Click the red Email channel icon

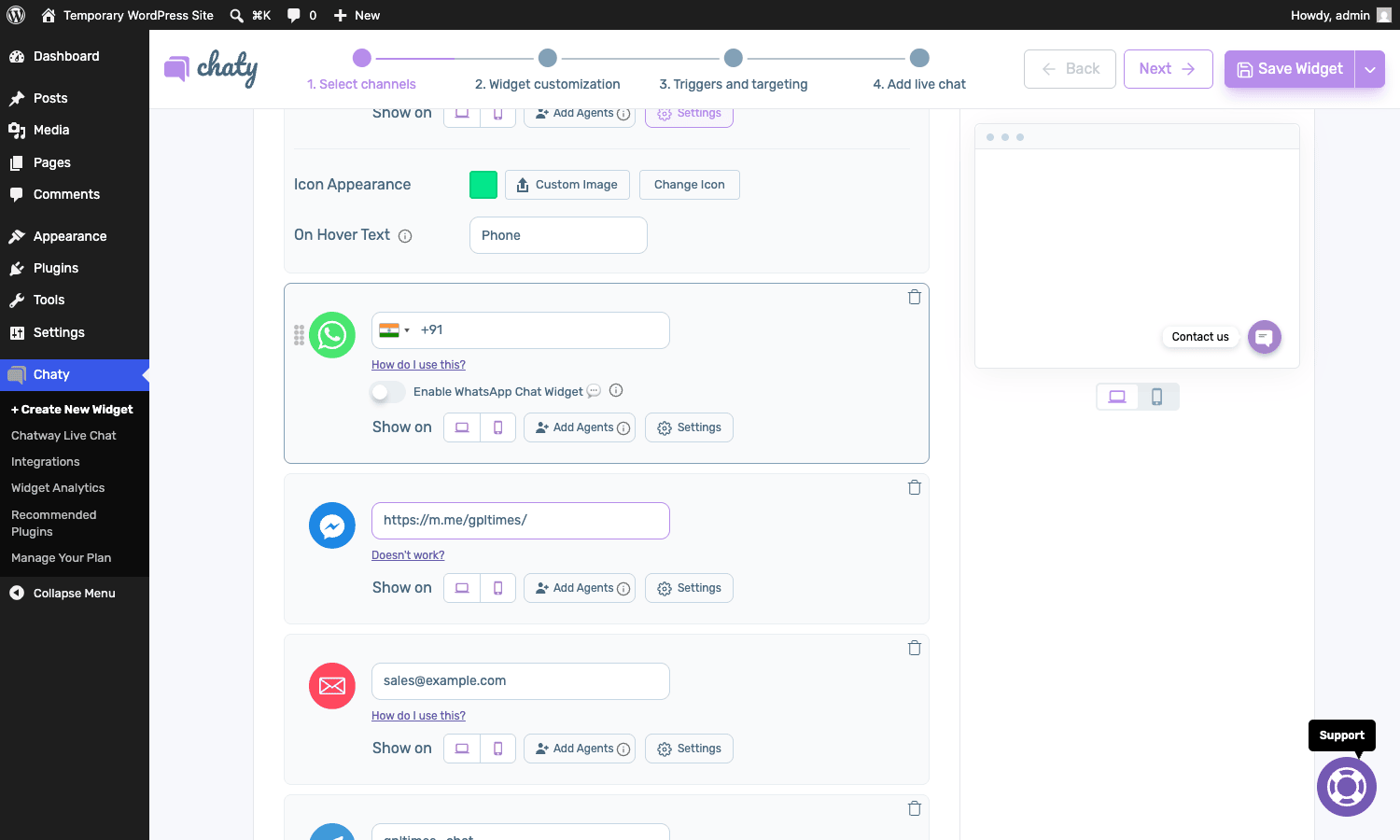332,686
